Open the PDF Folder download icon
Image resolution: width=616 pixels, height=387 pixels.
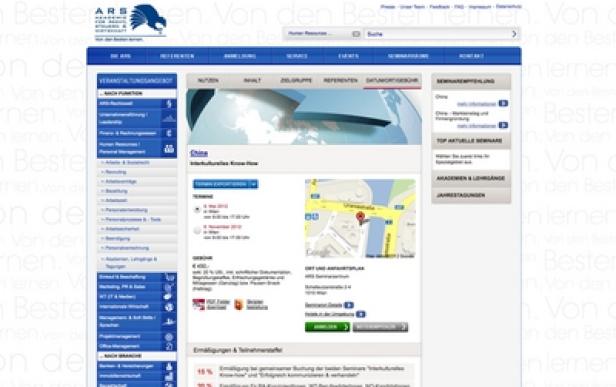tap(199, 304)
